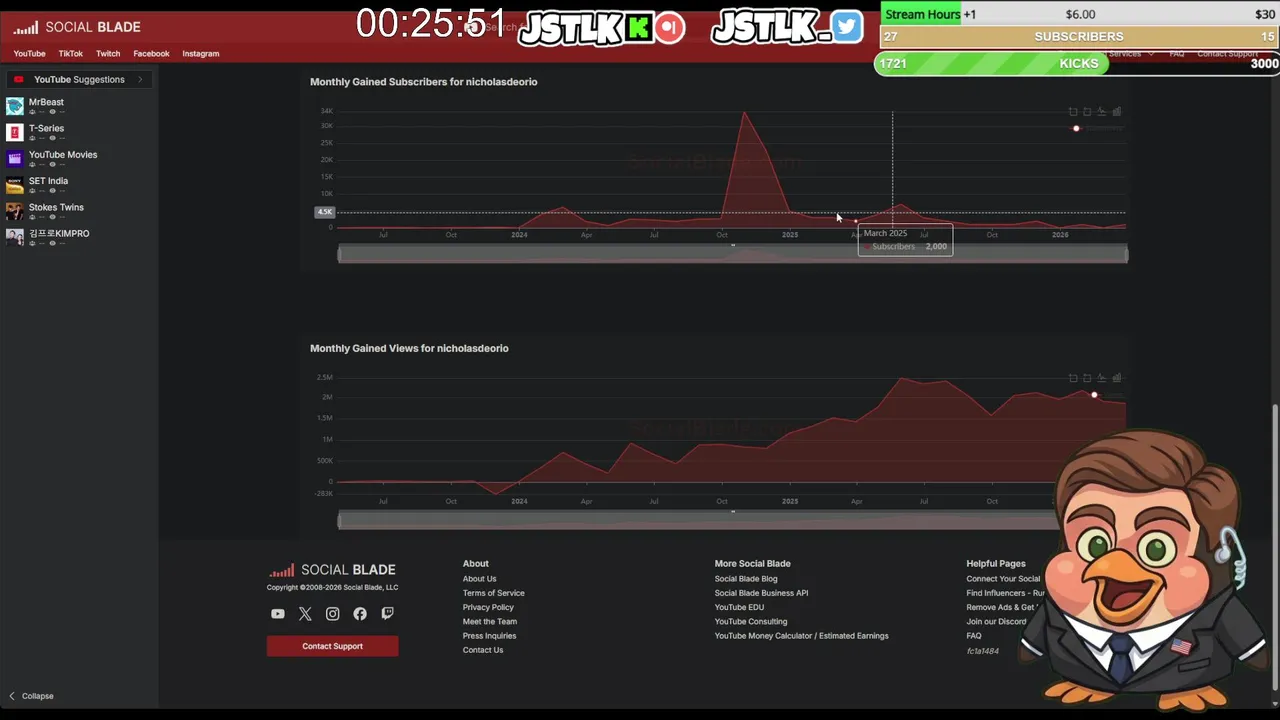
Task: Switch views chart to line view icon
Action: point(1102,378)
